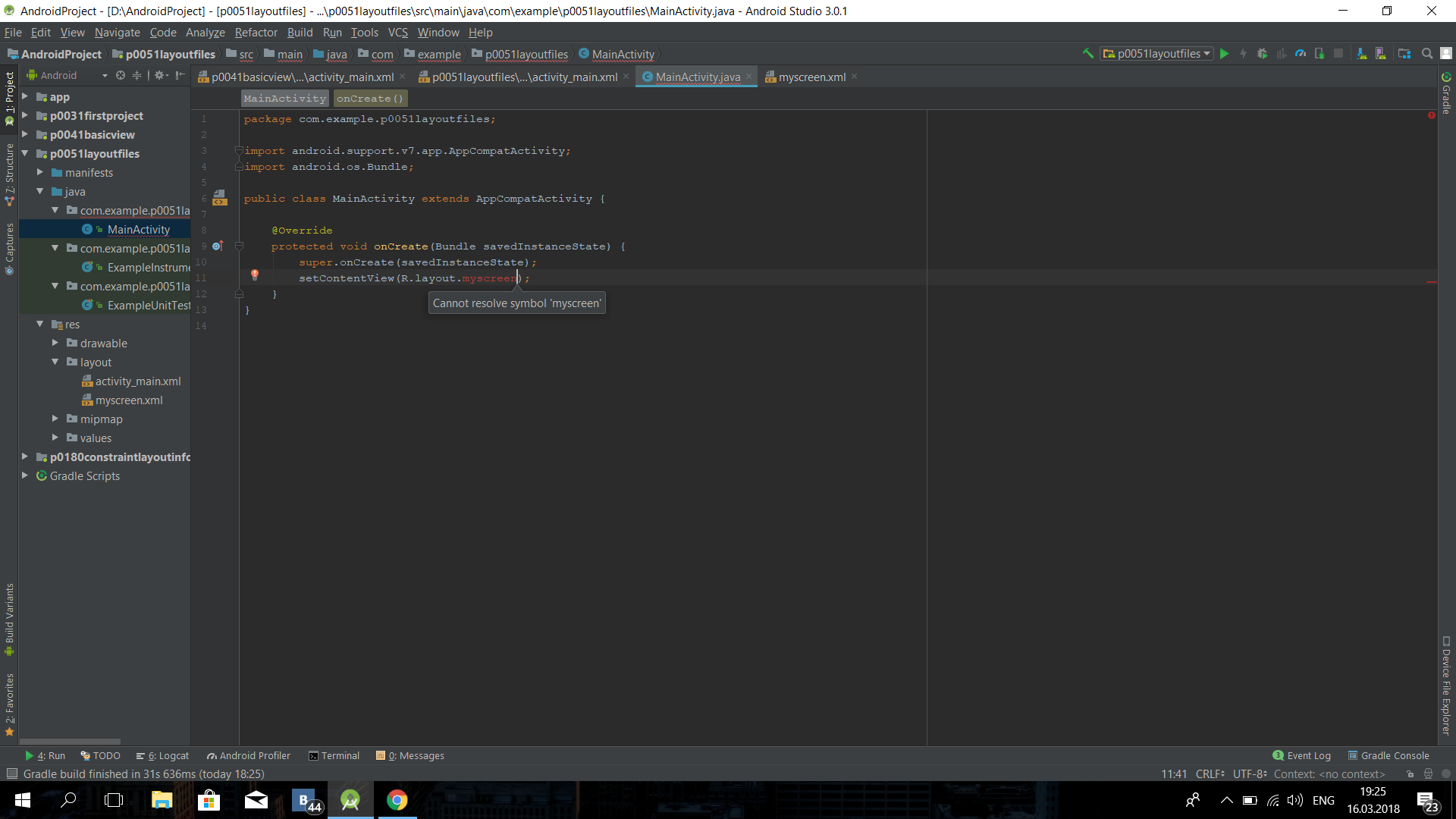This screenshot has width=1456, height=819.
Task: Toggle the Captures tool window
Action: [x=9, y=249]
